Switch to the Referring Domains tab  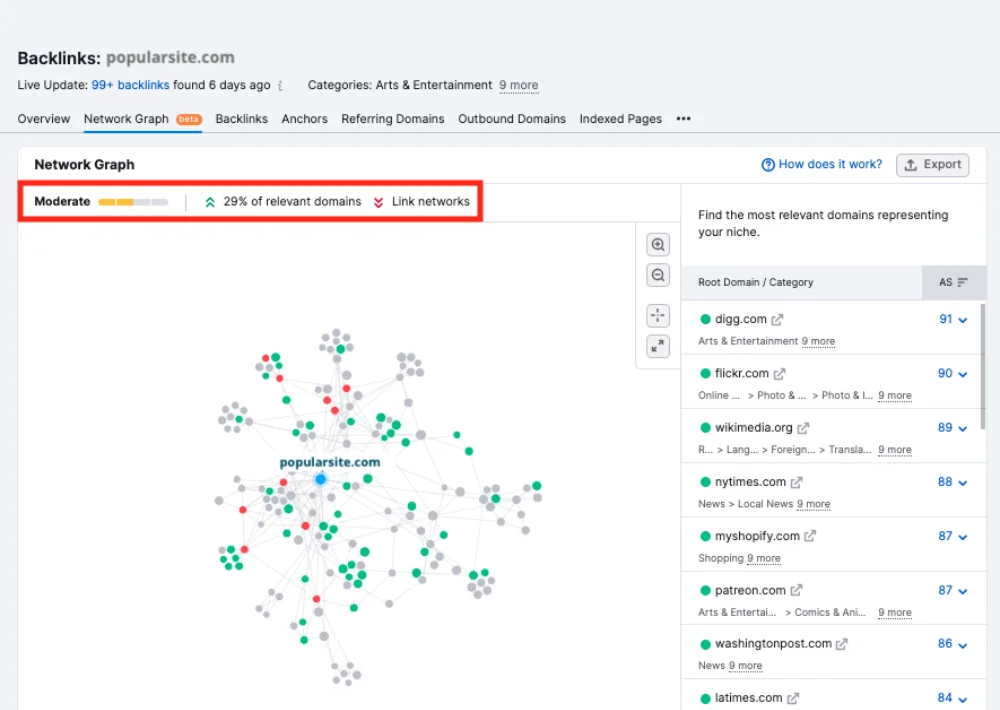click(x=392, y=118)
